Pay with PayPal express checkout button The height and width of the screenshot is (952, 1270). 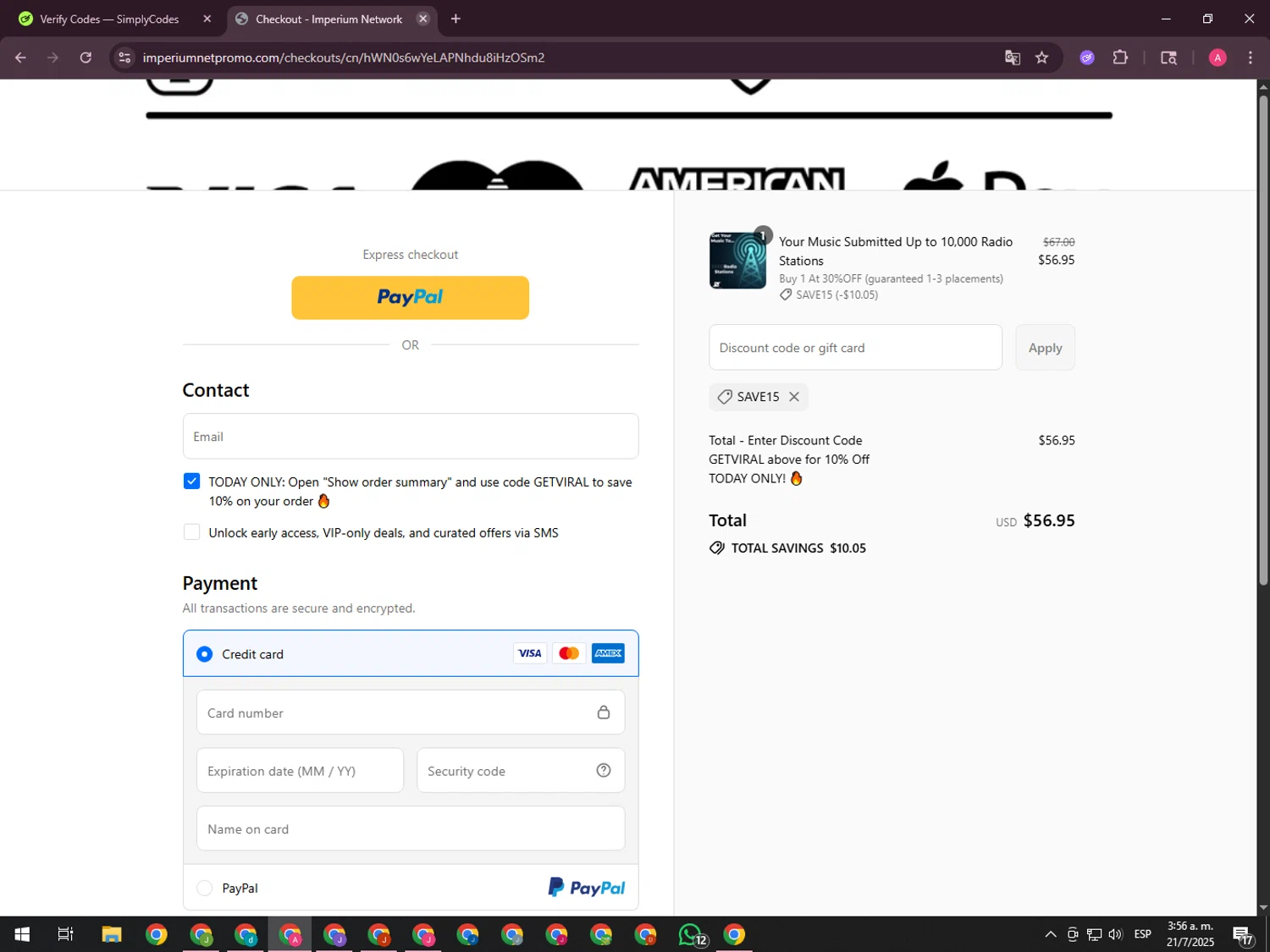pyautogui.click(x=411, y=297)
